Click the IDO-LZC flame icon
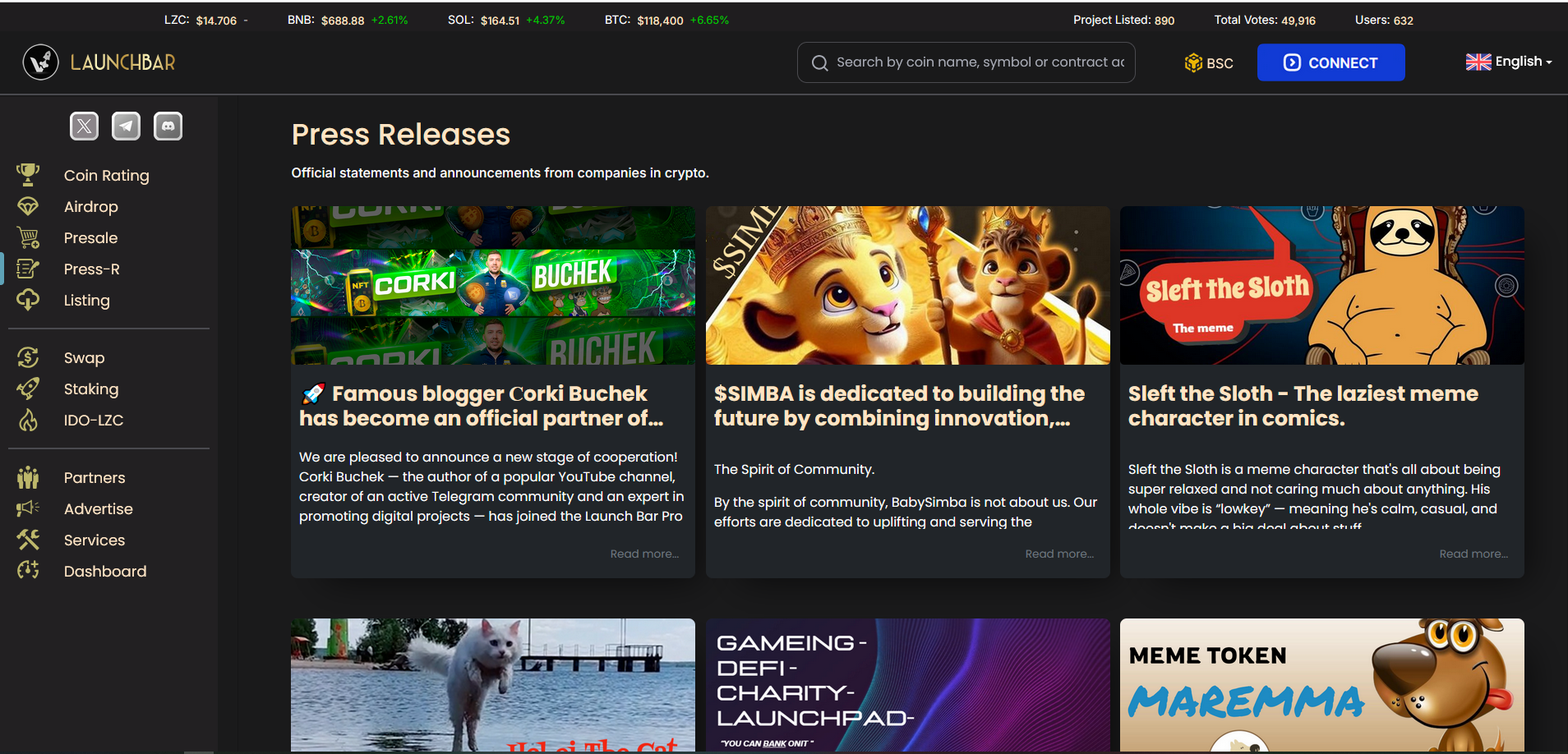The image size is (1568, 754). click(x=28, y=421)
